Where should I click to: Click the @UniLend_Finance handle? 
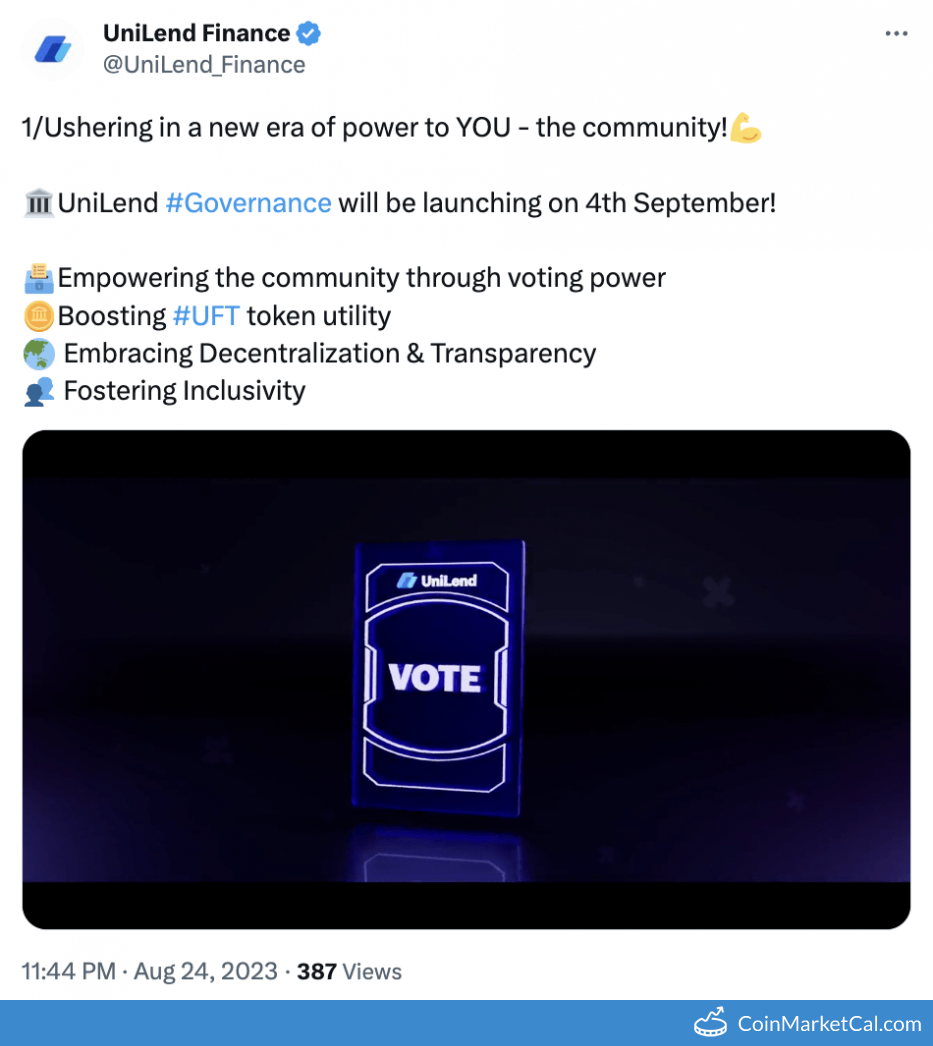(204, 65)
